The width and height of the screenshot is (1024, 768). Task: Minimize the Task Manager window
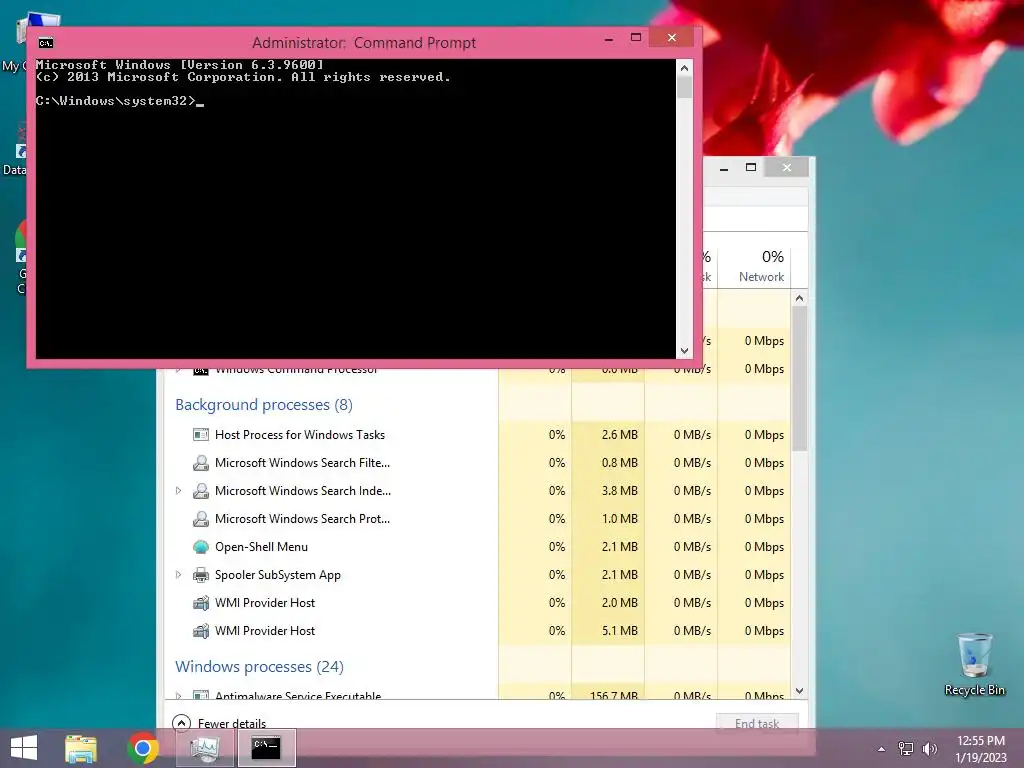pos(724,168)
